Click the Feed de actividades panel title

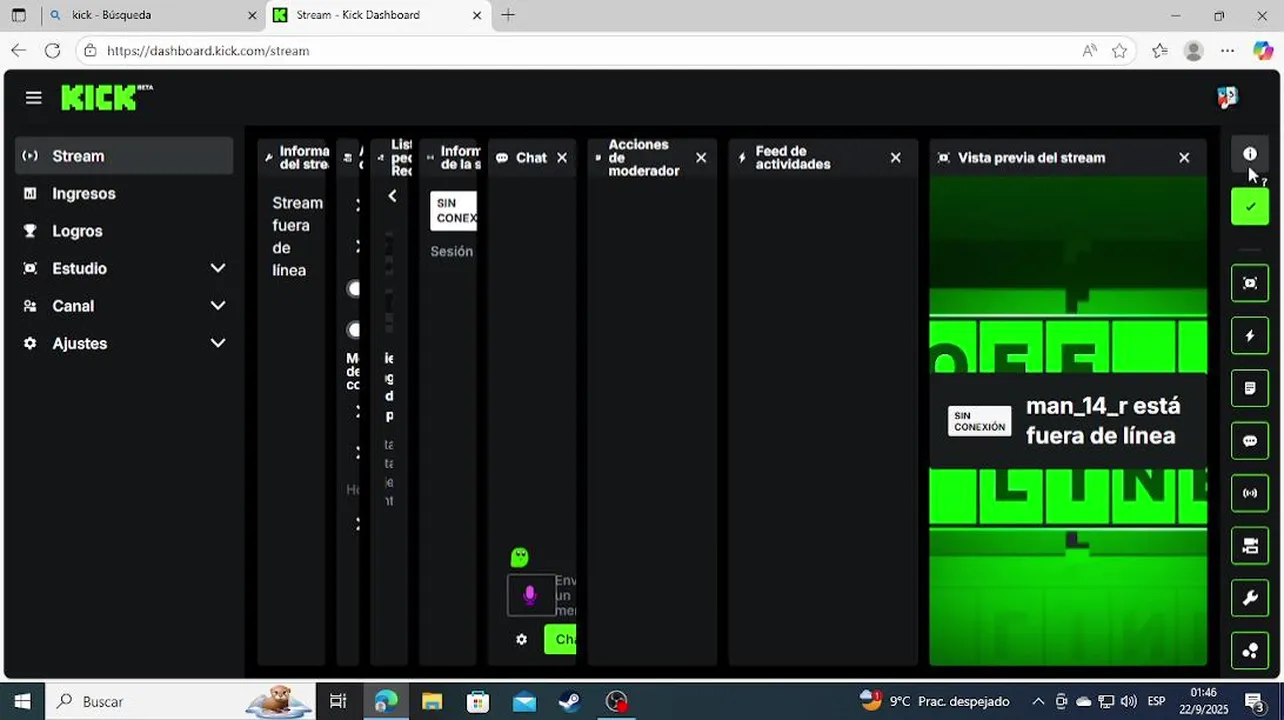point(793,157)
